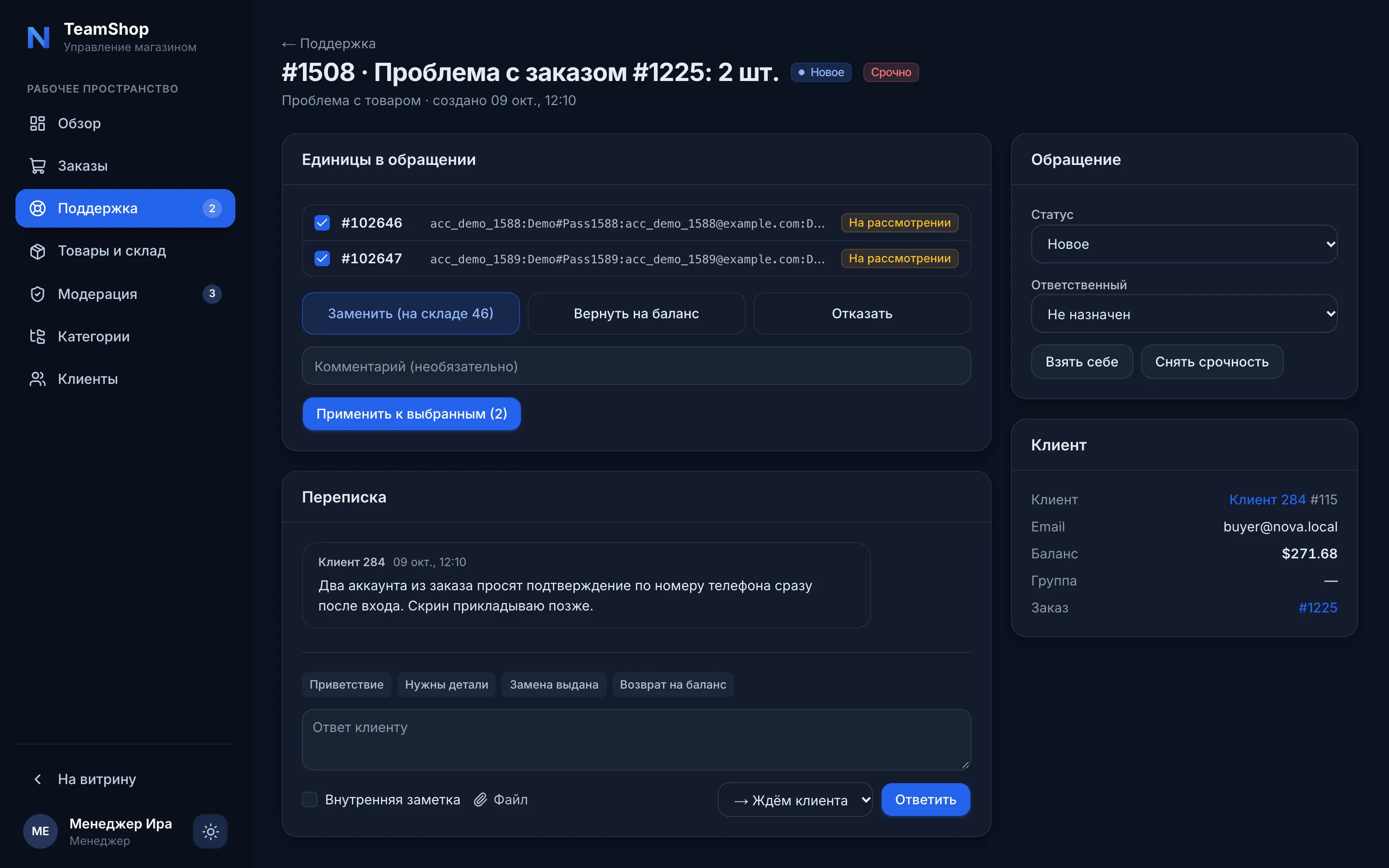Image resolution: width=1389 pixels, height=868 pixels.
Task: Click the Товары и склад box icon
Action: 37,251
